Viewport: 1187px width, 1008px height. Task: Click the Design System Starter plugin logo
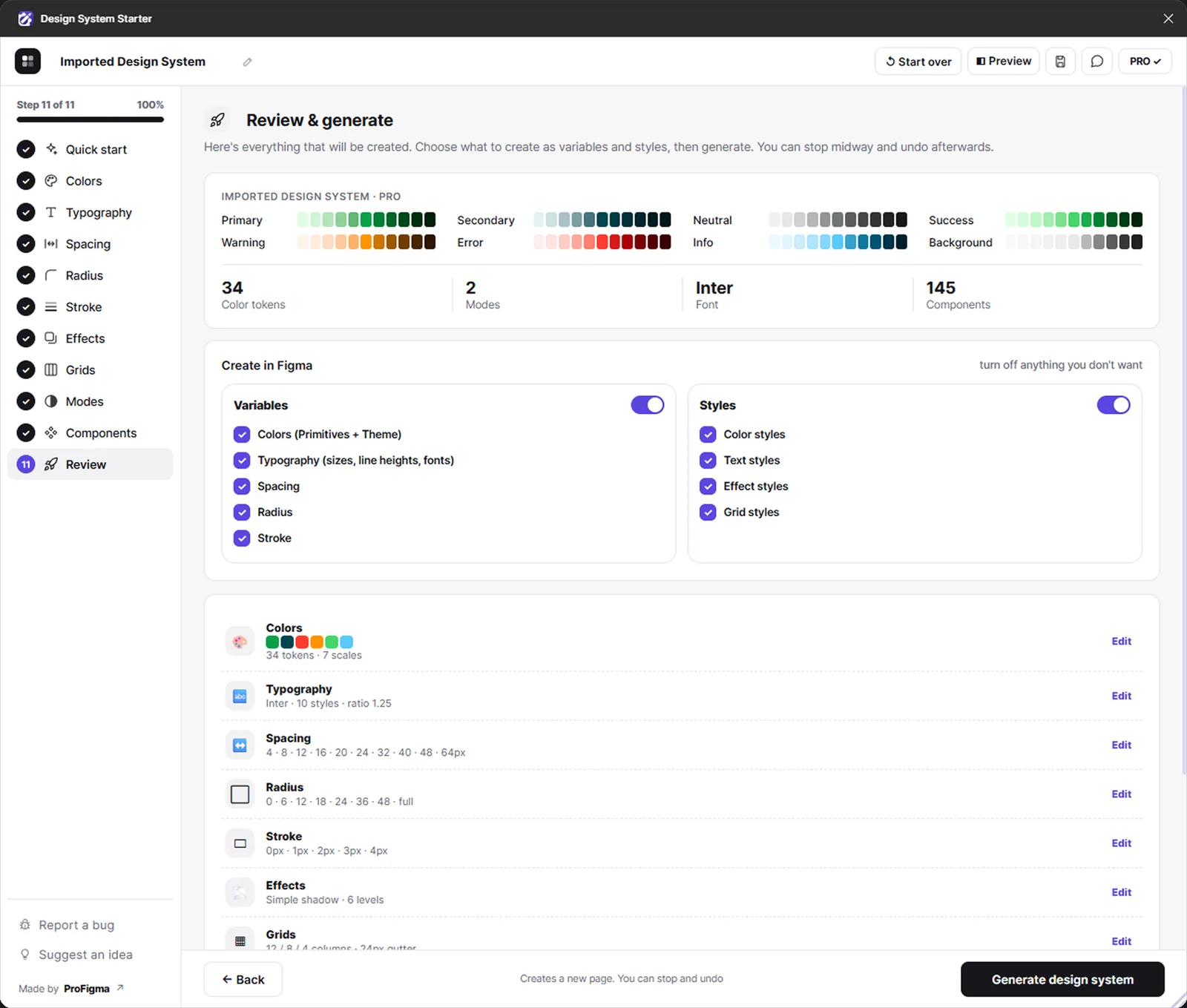pyautogui.click(x=25, y=19)
